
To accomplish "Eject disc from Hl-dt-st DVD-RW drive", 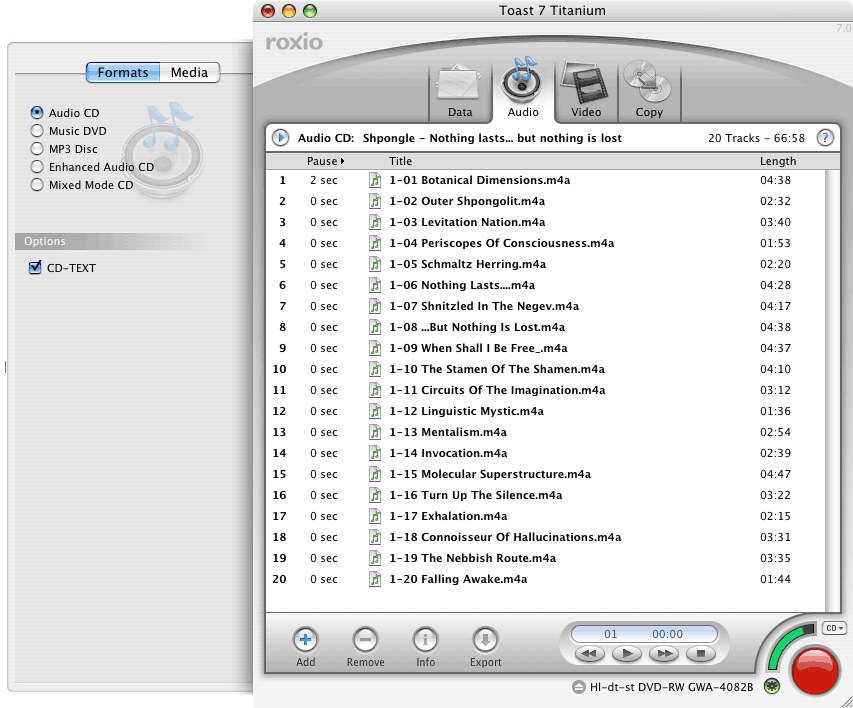I will click(x=579, y=687).
